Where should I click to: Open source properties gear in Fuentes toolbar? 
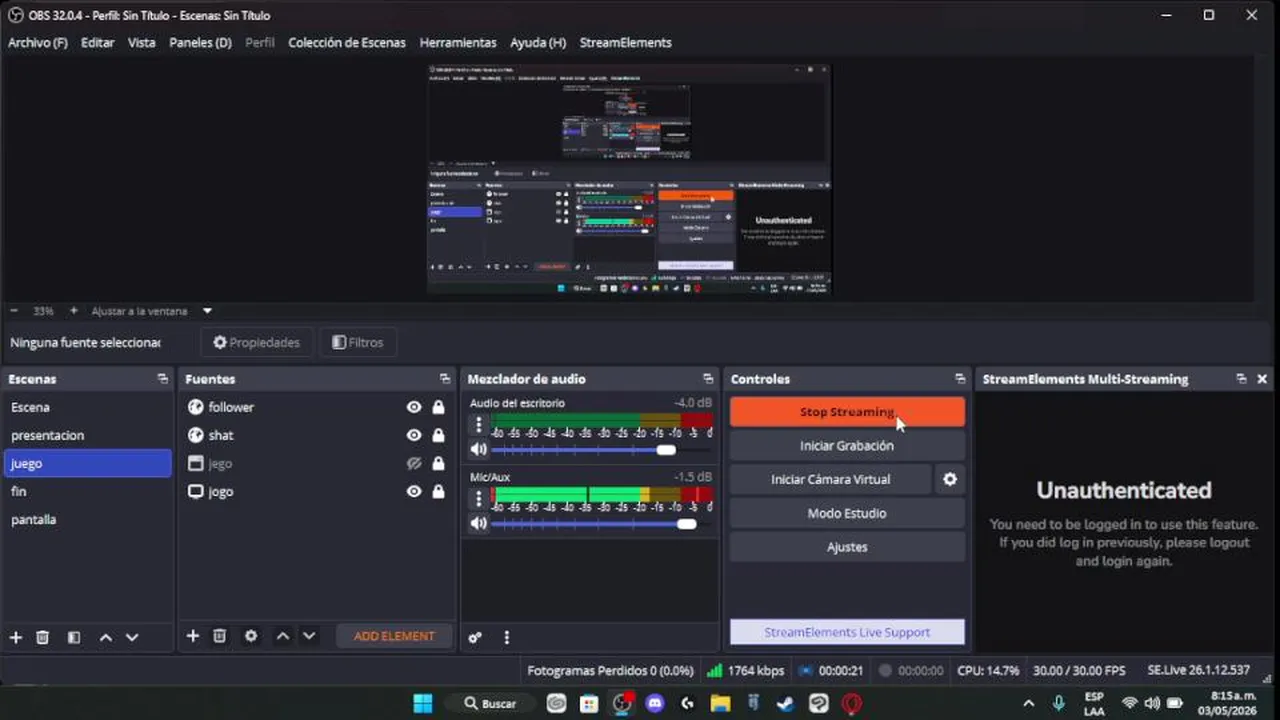click(251, 636)
